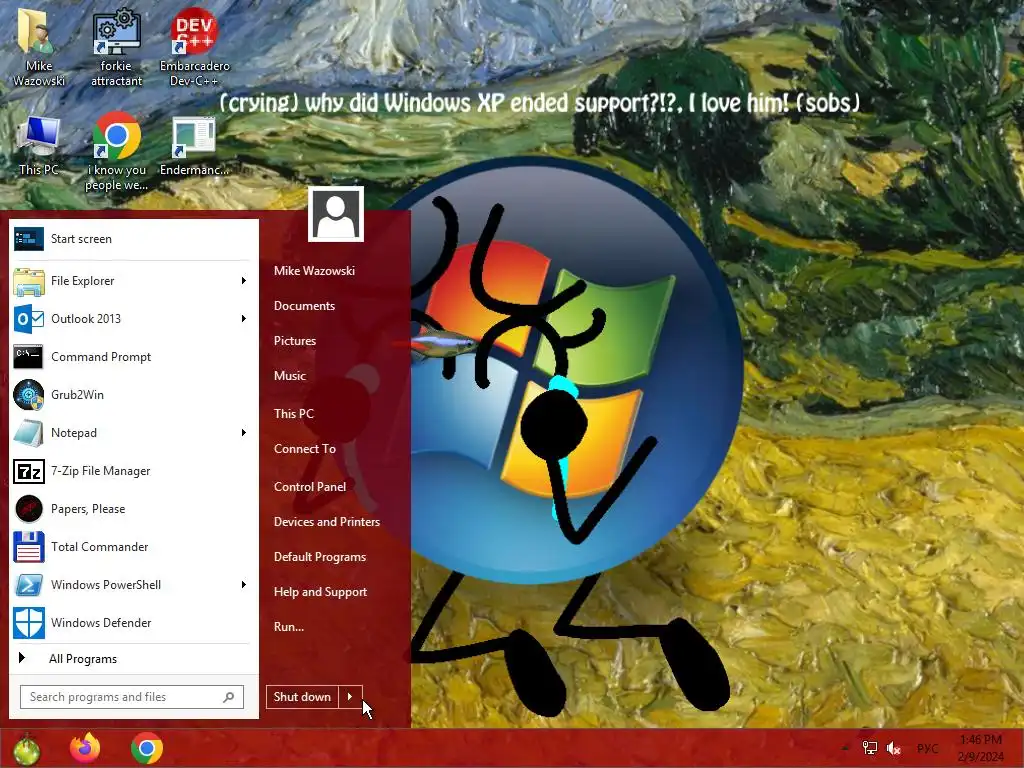The height and width of the screenshot is (768, 1024).
Task: Click the Outlook 2013 icon
Action: pyautogui.click(x=29, y=319)
